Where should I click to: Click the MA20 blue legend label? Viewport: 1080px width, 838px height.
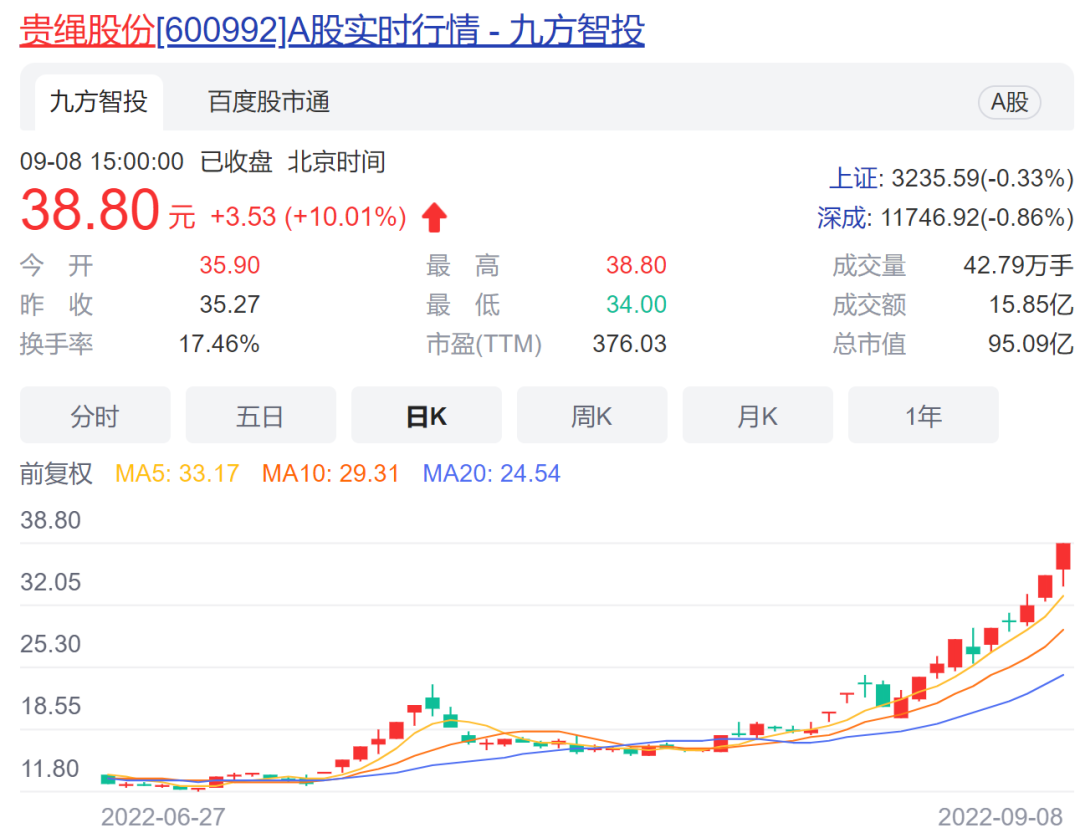point(491,473)
